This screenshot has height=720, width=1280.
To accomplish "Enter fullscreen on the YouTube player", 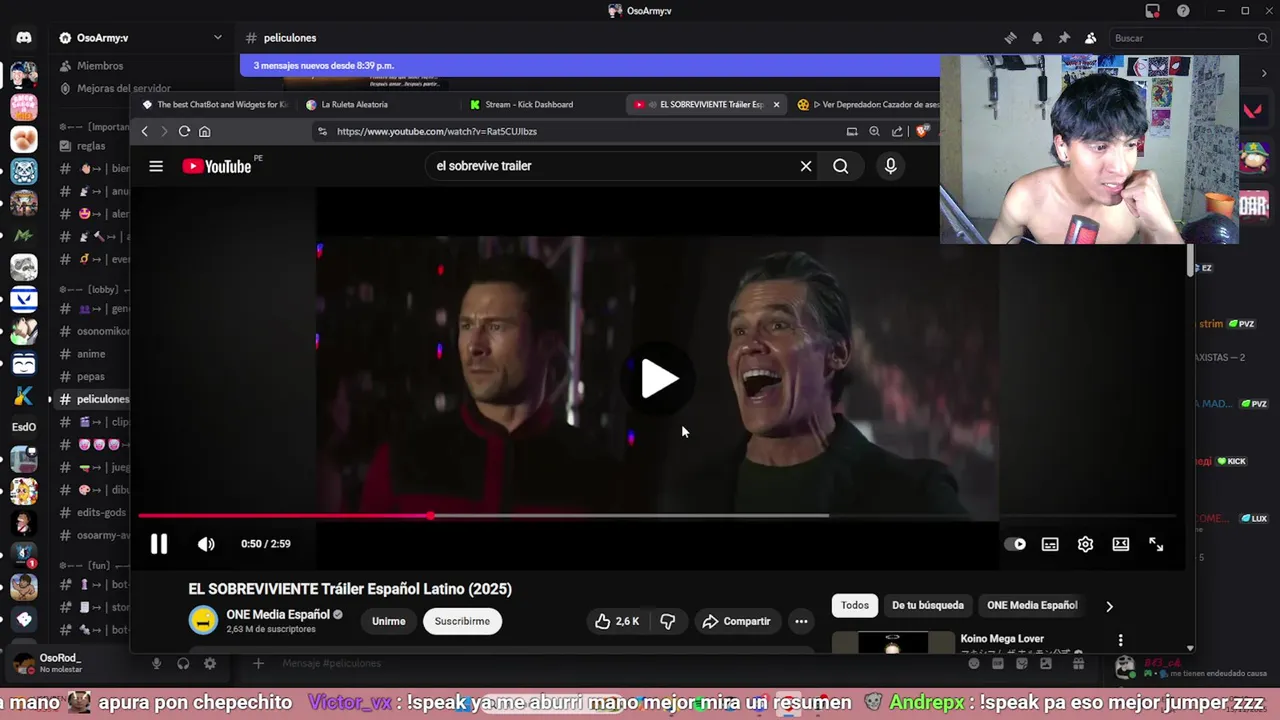I will (x=1156, y=544).
